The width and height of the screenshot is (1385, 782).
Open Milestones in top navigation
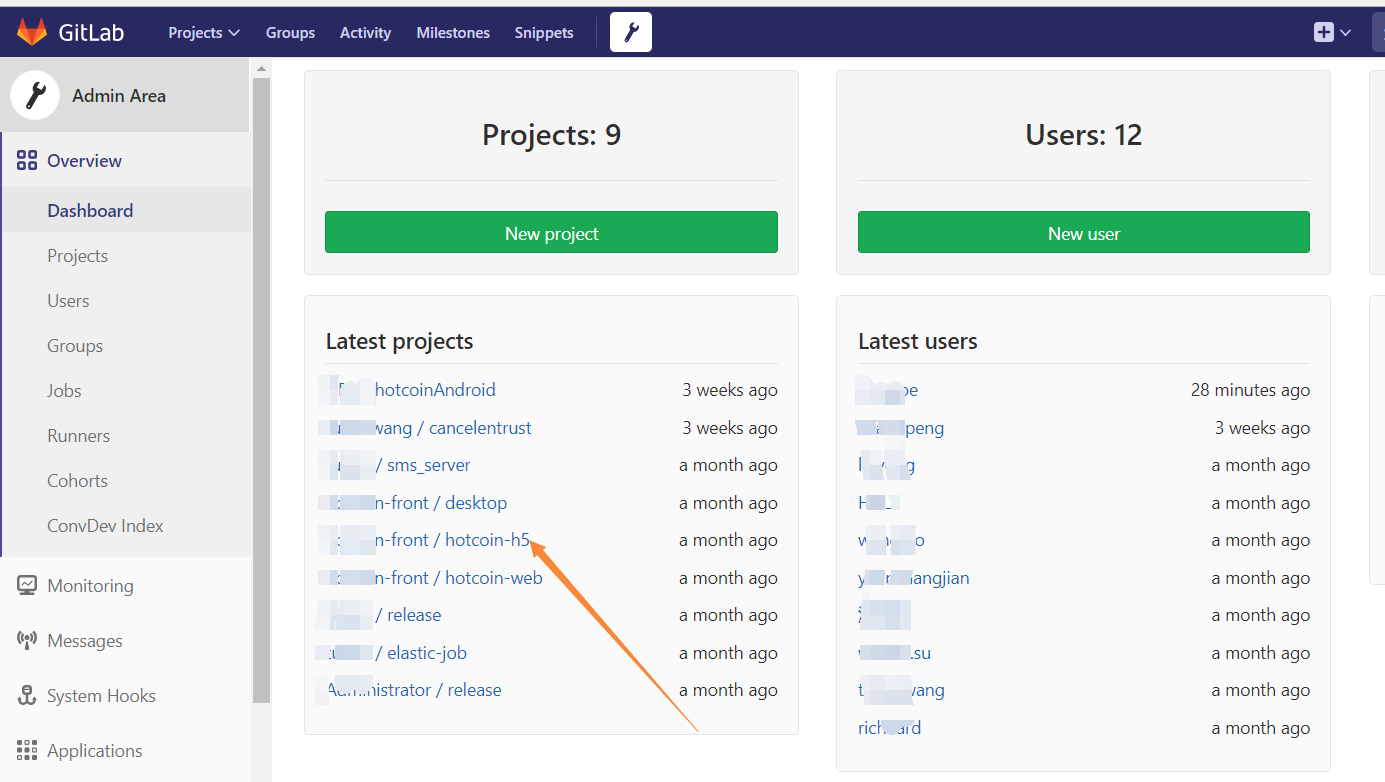point(453,33)
